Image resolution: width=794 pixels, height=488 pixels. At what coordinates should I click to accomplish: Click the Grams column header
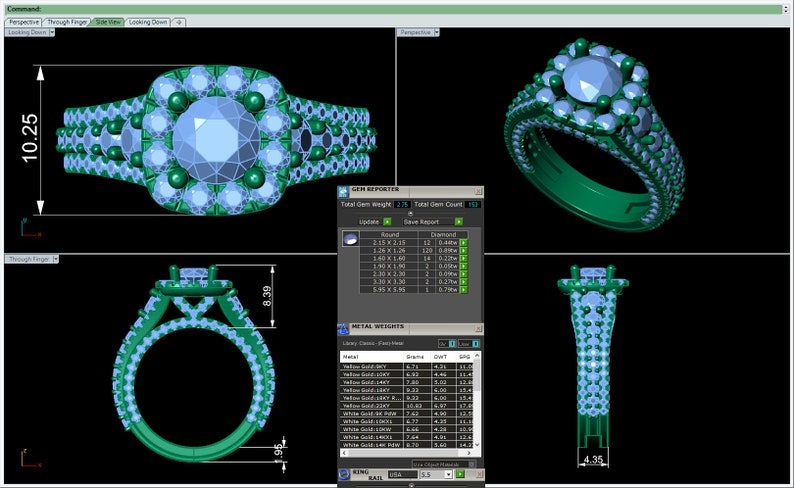[418, 357]
